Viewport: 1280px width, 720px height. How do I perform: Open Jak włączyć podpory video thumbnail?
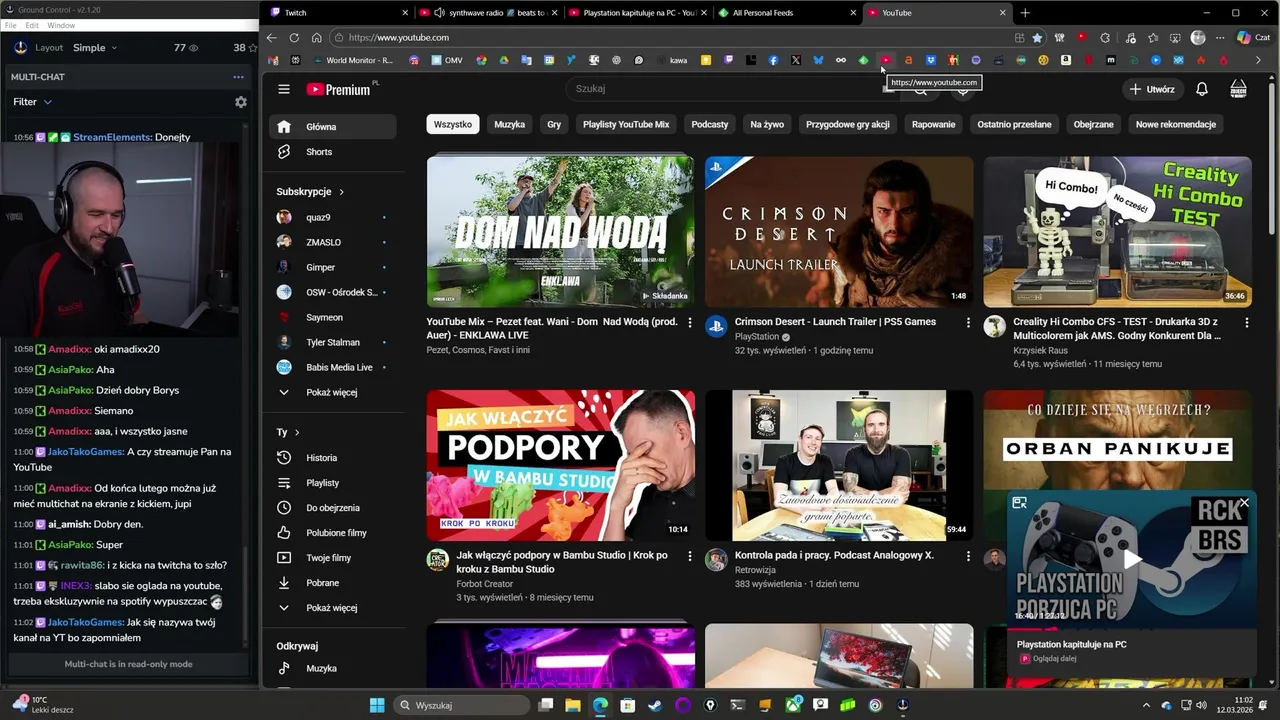tap(560, 465)
